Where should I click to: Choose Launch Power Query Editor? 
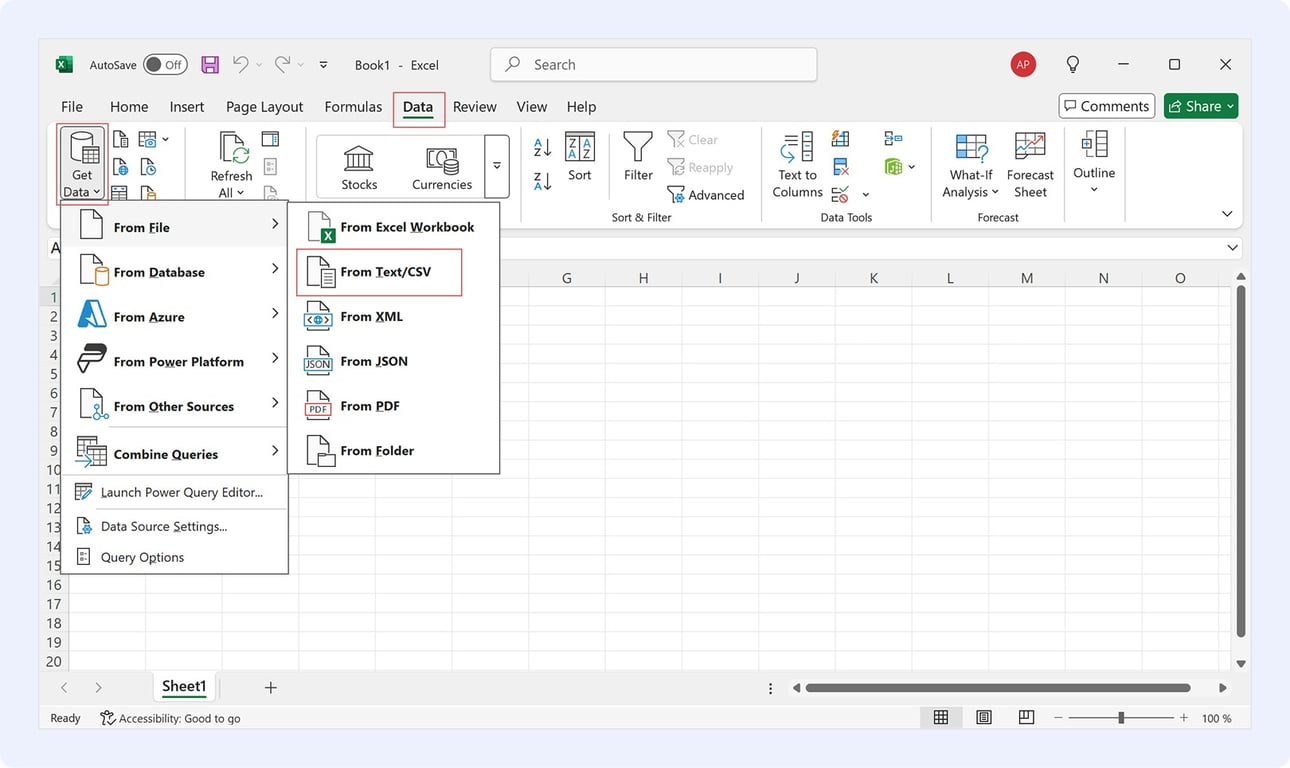coord(175,492)
